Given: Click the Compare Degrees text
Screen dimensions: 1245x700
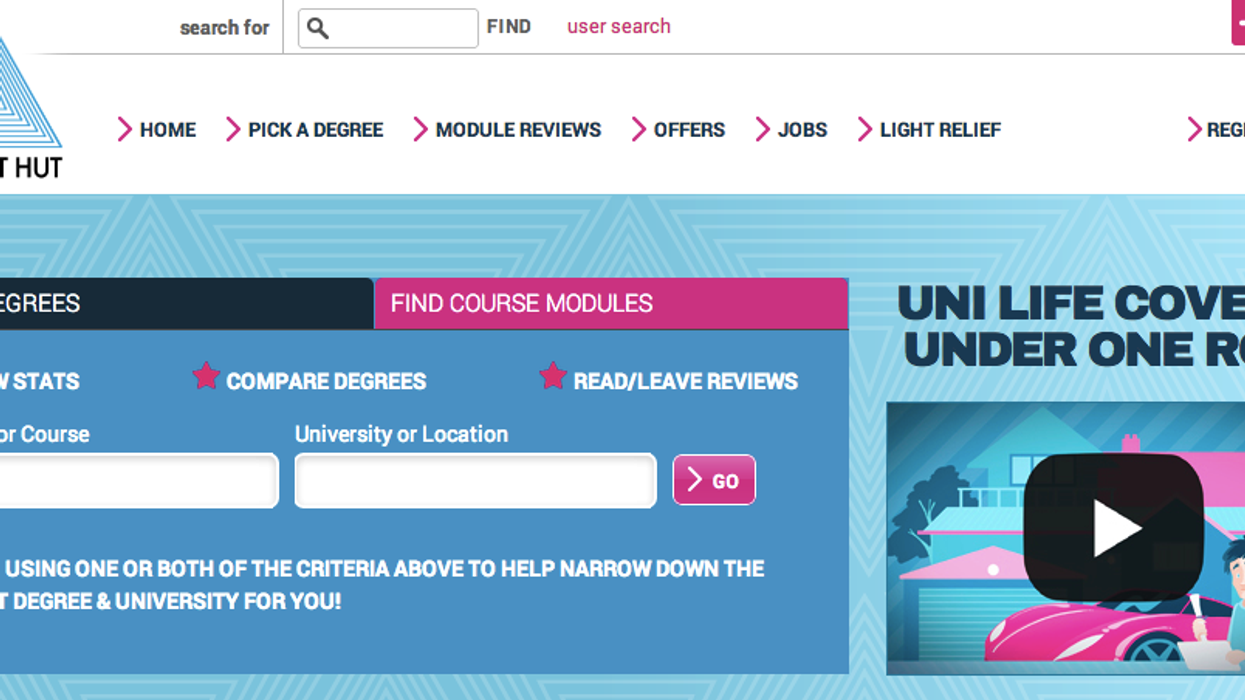Looking at the screenshot, I should (326, 382).
